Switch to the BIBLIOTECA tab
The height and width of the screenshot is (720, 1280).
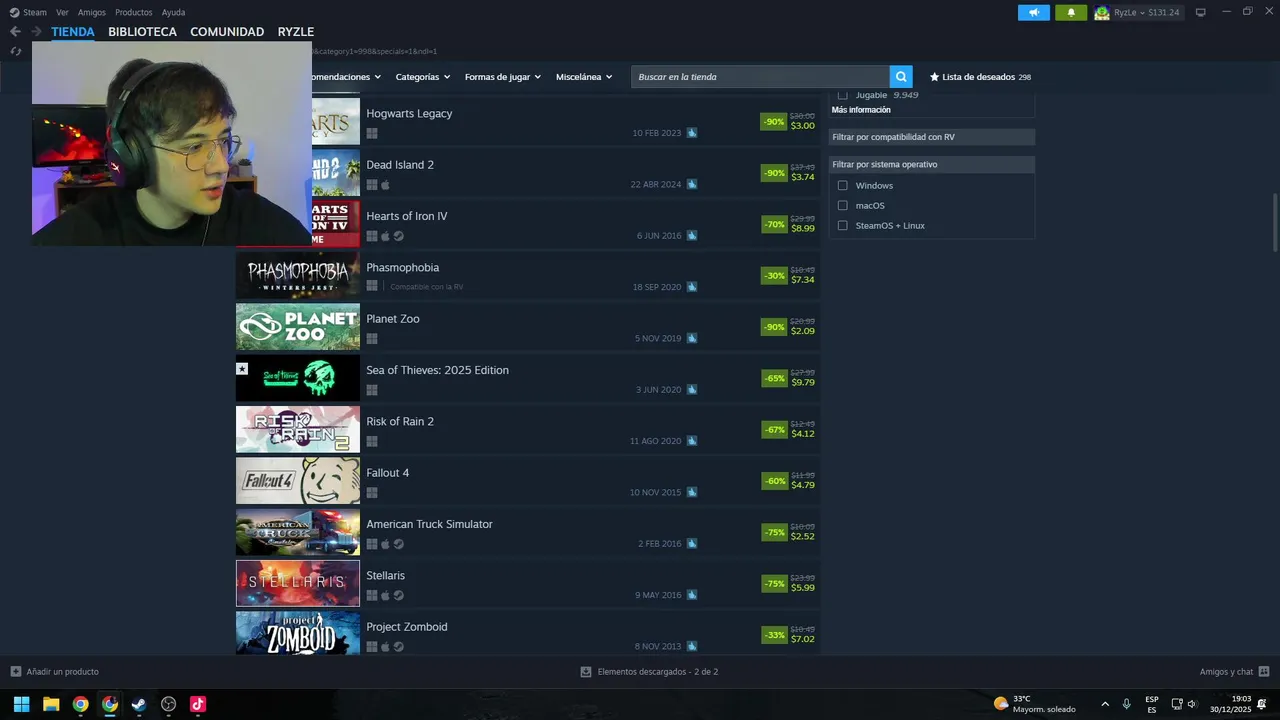coord(142,32)
